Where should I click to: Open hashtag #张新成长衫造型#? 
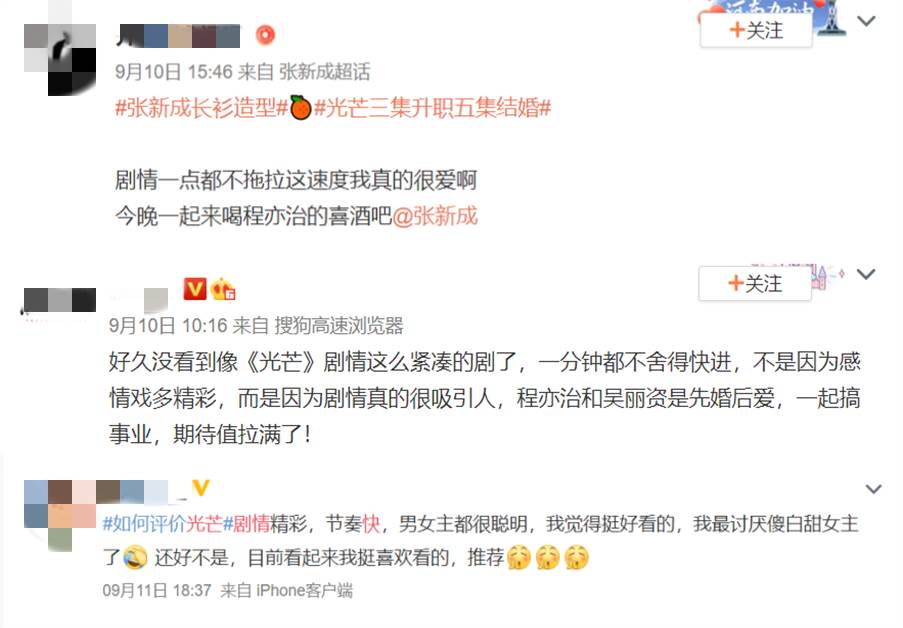(x=202, y=108)
